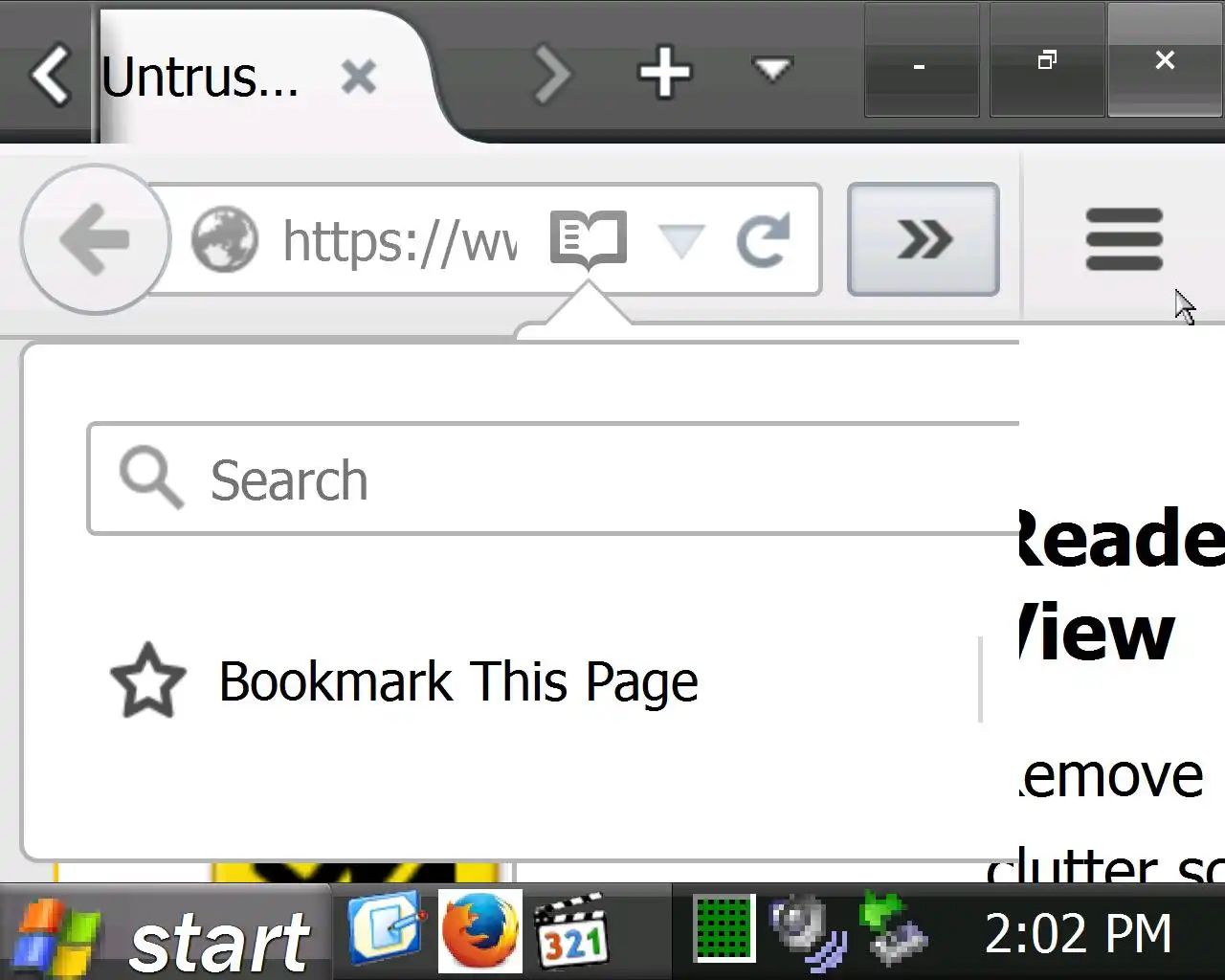Focus the Search field in panel
The height and width of the screenshot is (980, 1225).
[x=553, y=479]
